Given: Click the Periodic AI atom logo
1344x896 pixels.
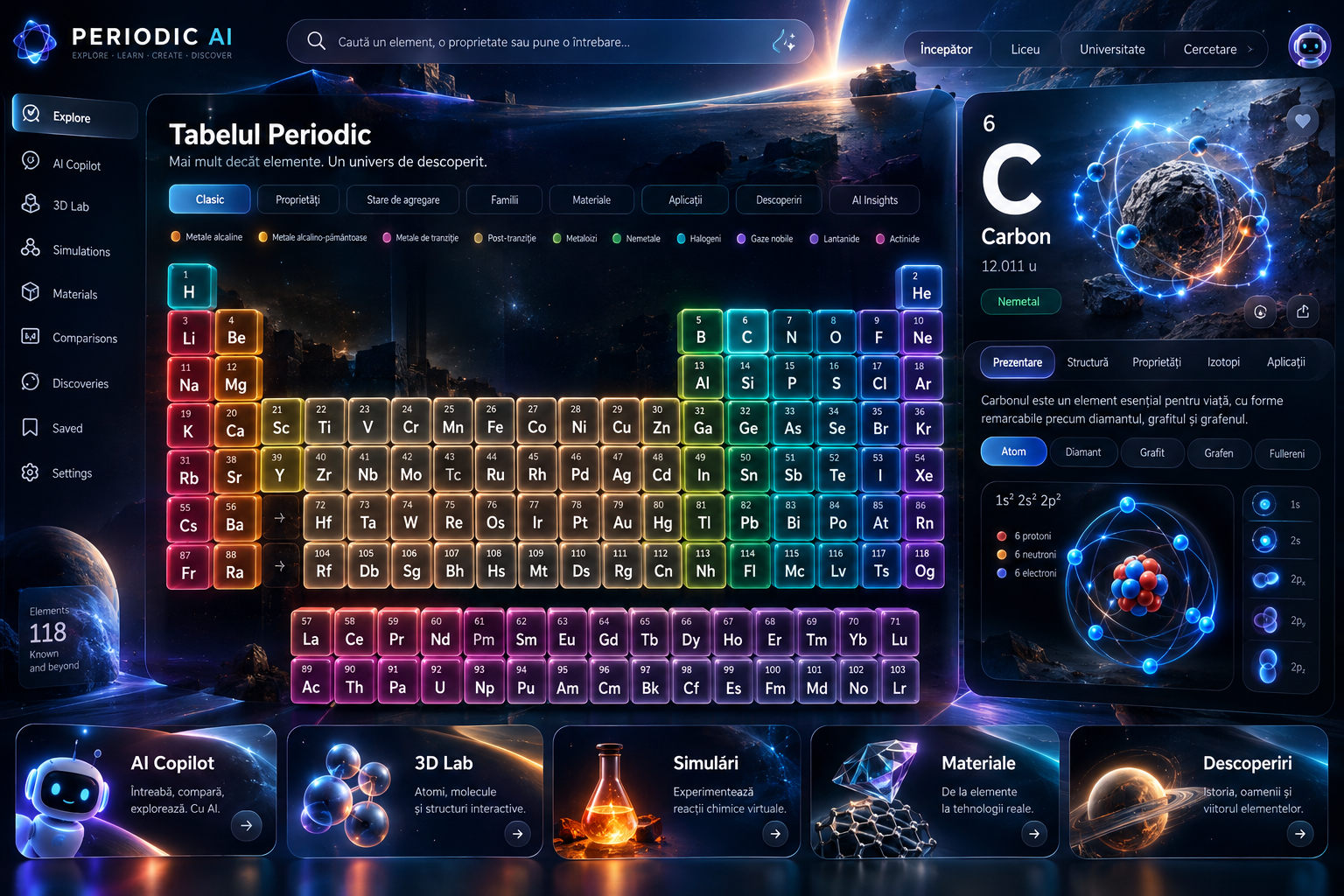Looking at the screenshot, I should pyautogui.click(x=35, y=41).
